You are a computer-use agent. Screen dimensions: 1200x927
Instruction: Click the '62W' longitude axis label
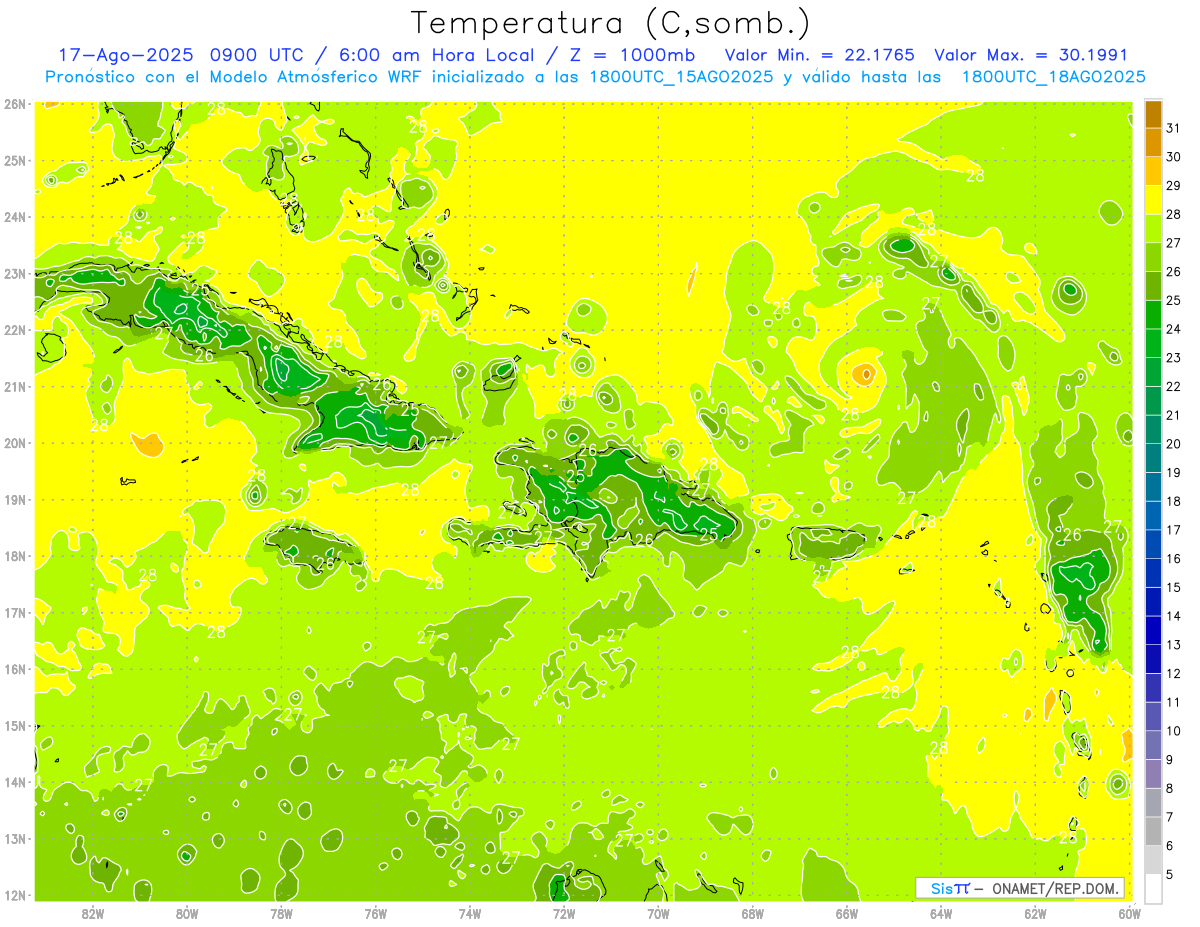pyautogui.click(x=1035, y=913)
